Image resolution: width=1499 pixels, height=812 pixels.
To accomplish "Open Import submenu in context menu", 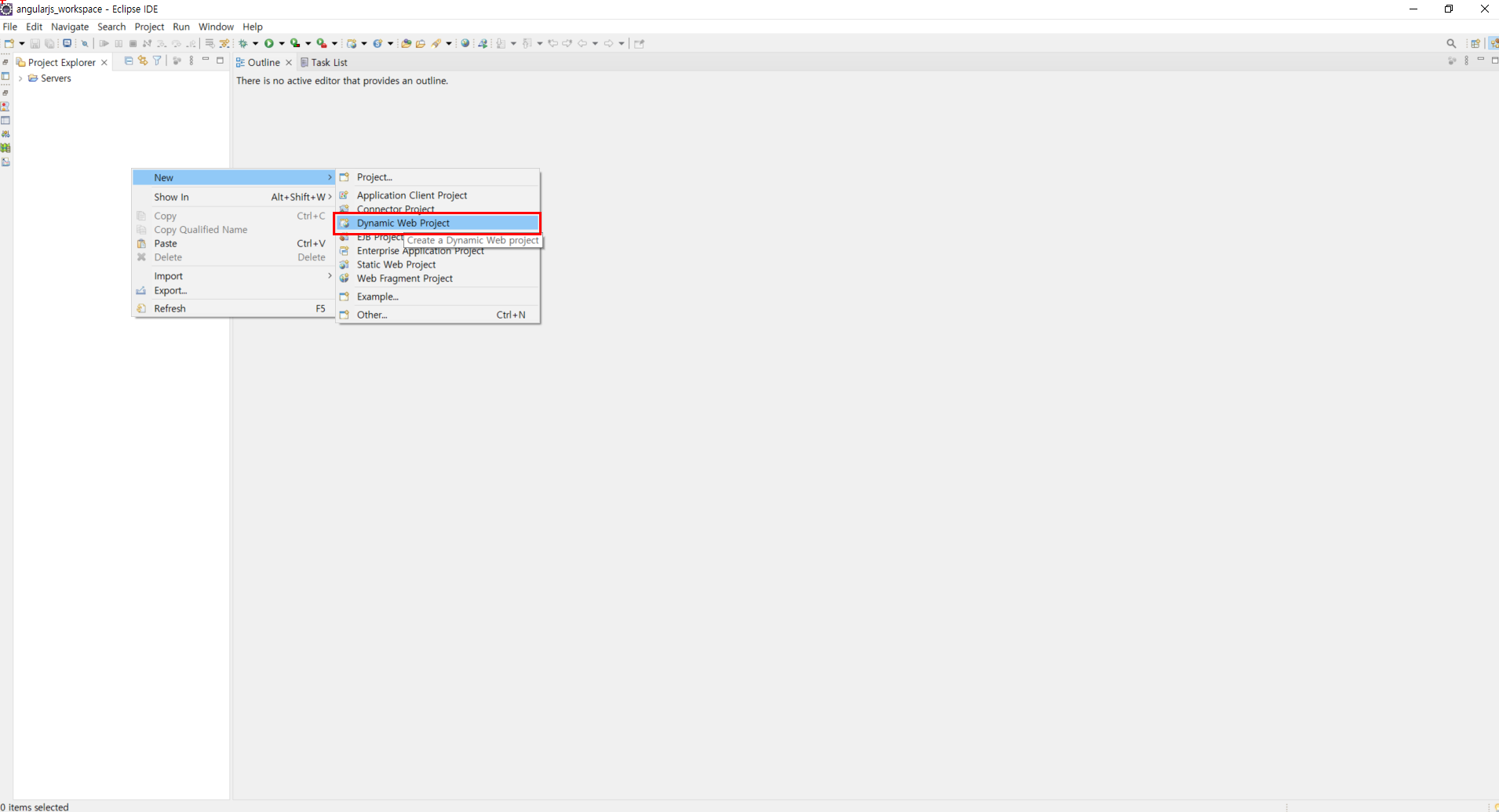I will pos(234,276).
